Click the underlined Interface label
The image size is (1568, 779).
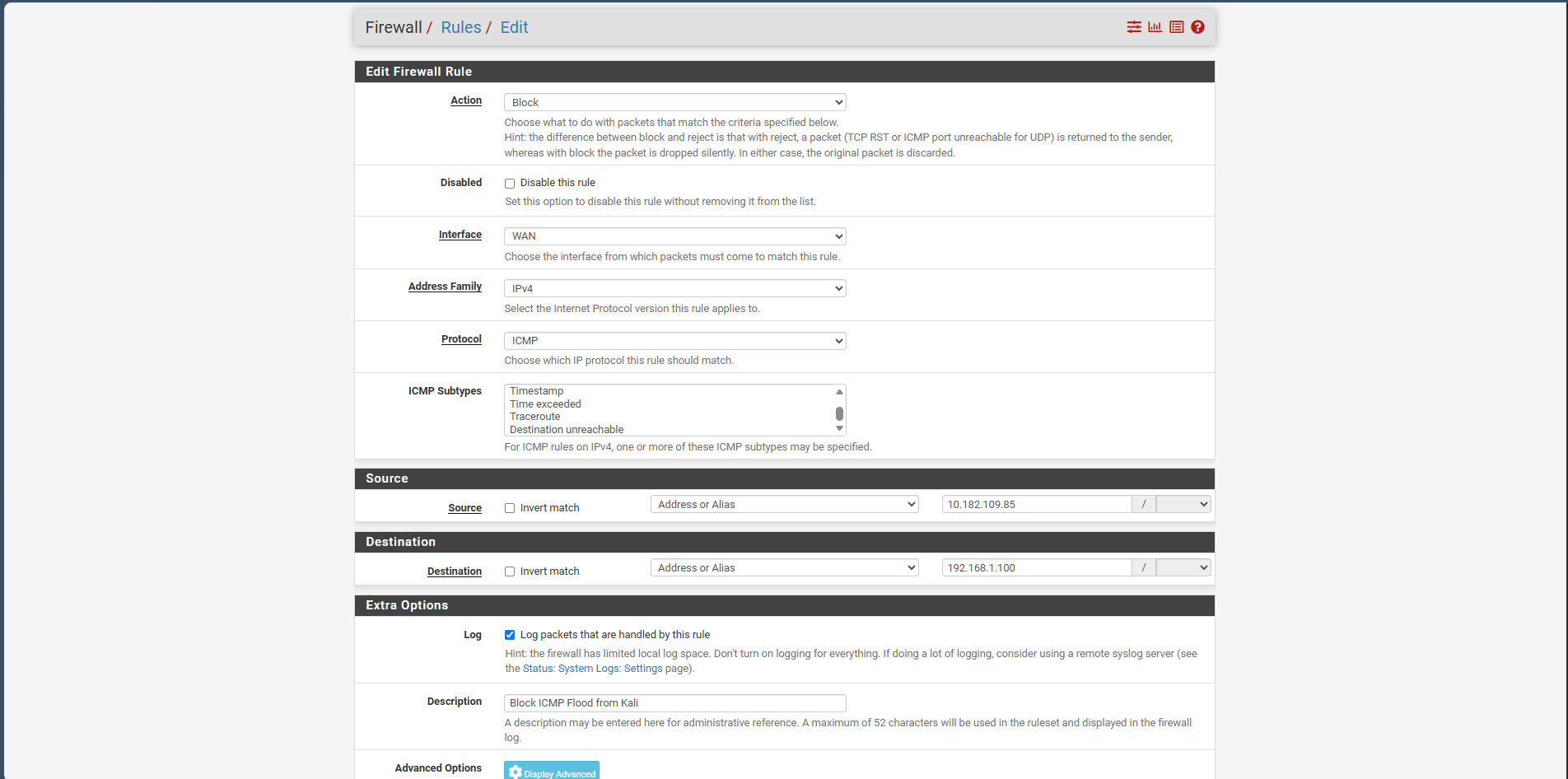460,235
